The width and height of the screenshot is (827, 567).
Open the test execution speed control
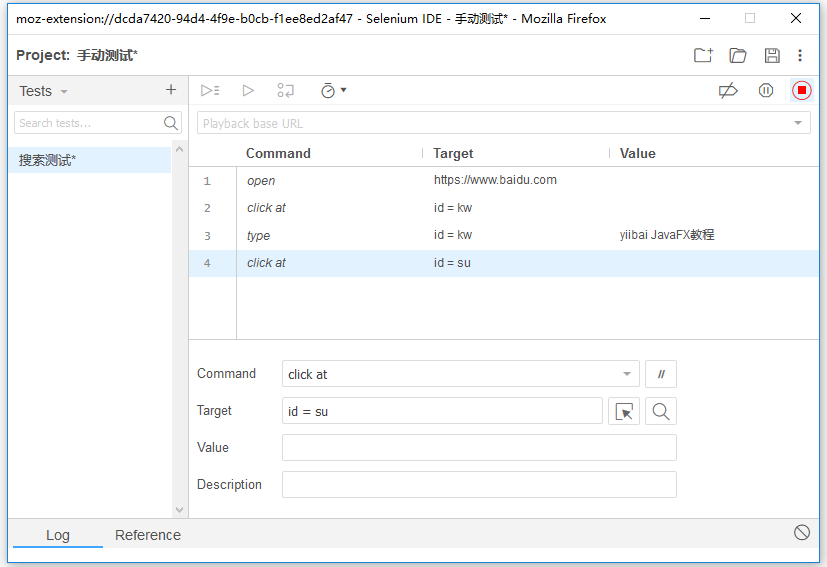[x=333, y=90]
